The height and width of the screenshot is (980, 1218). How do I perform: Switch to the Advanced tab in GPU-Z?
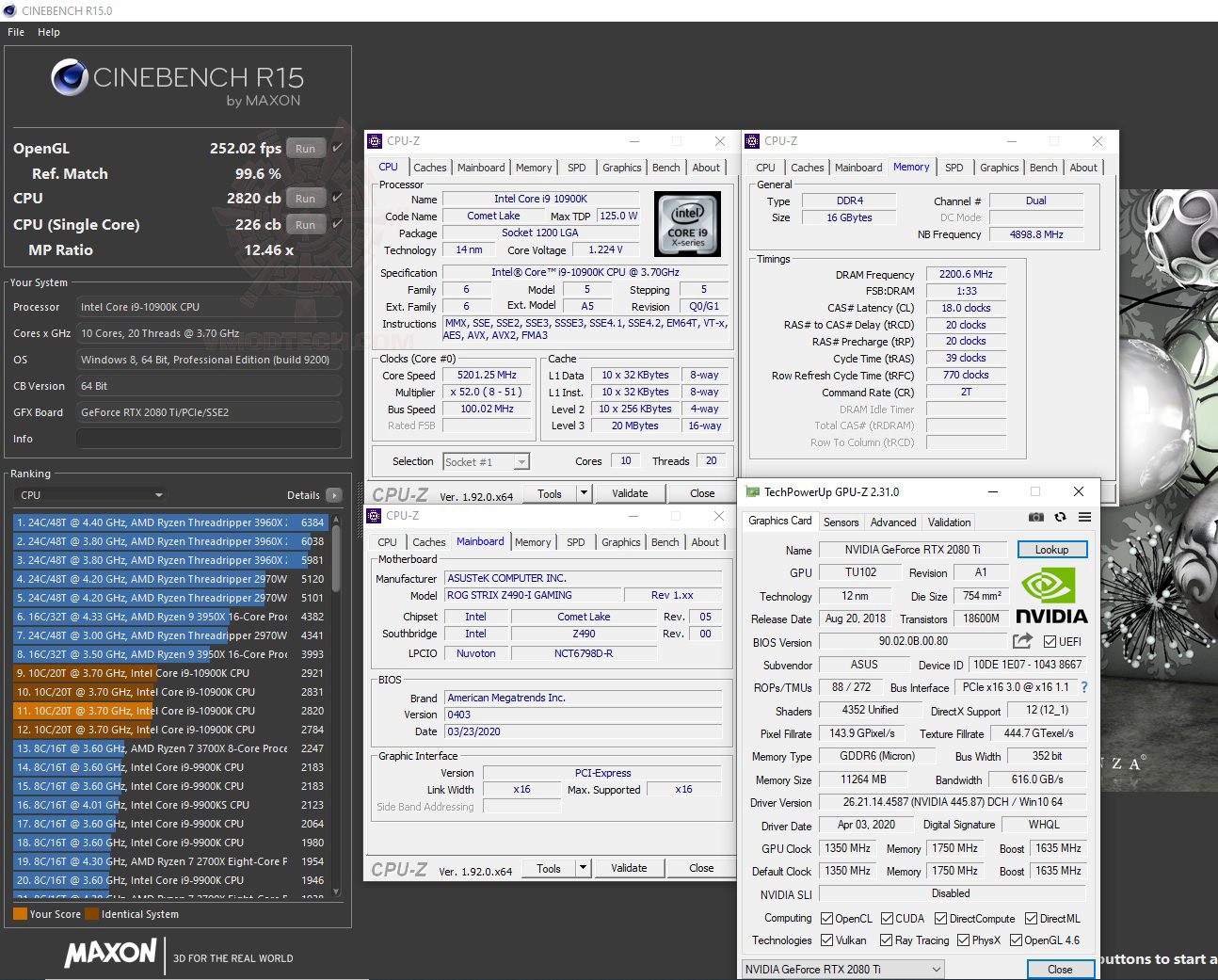(x=893, y=522)
